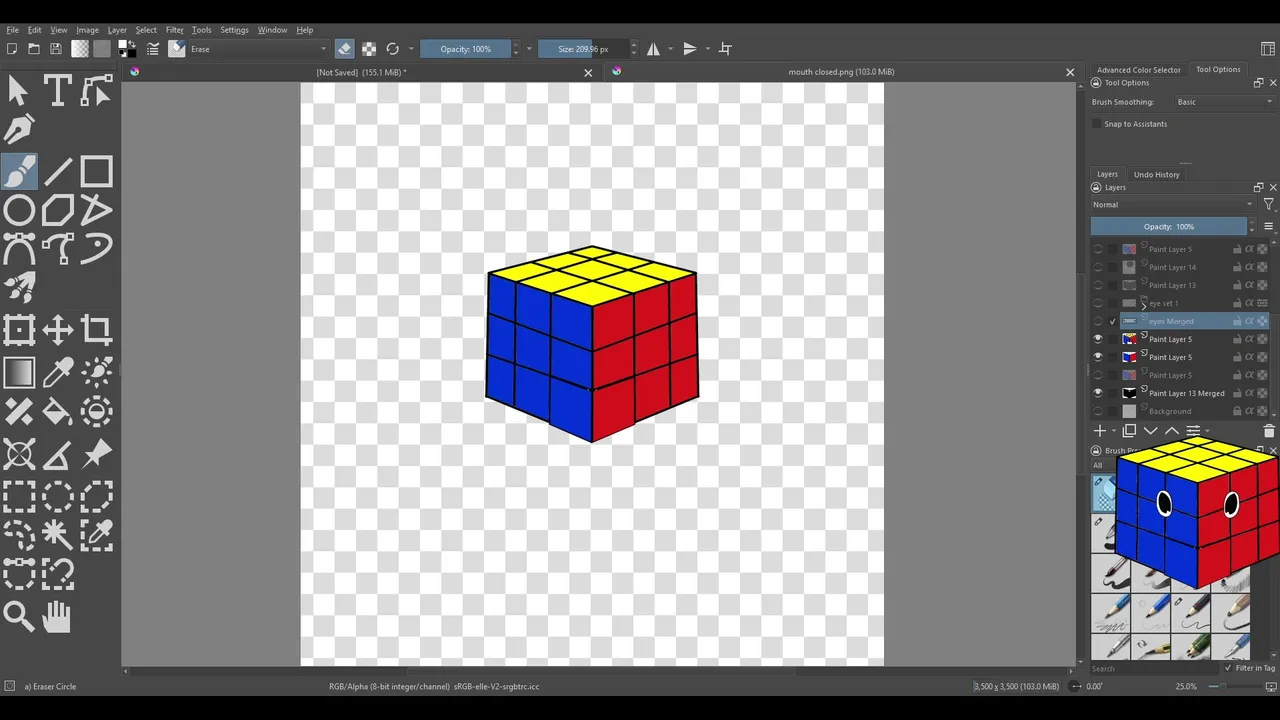Viewport: 1280px width, 720px height.
Task: Show the Paint Layer 14 layer
Action: [x=1098, y=267]
